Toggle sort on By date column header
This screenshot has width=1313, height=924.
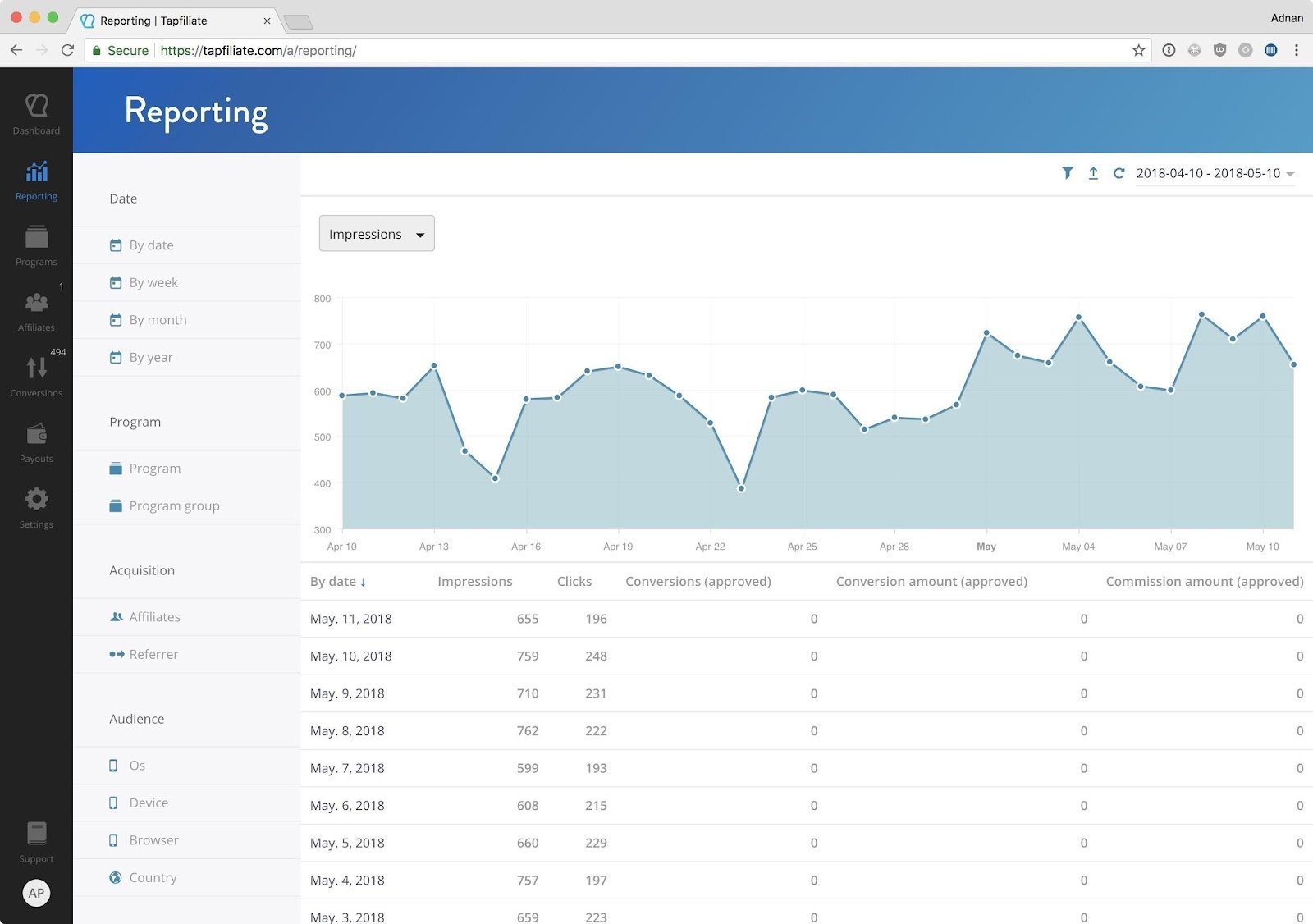tap(338, 581)
